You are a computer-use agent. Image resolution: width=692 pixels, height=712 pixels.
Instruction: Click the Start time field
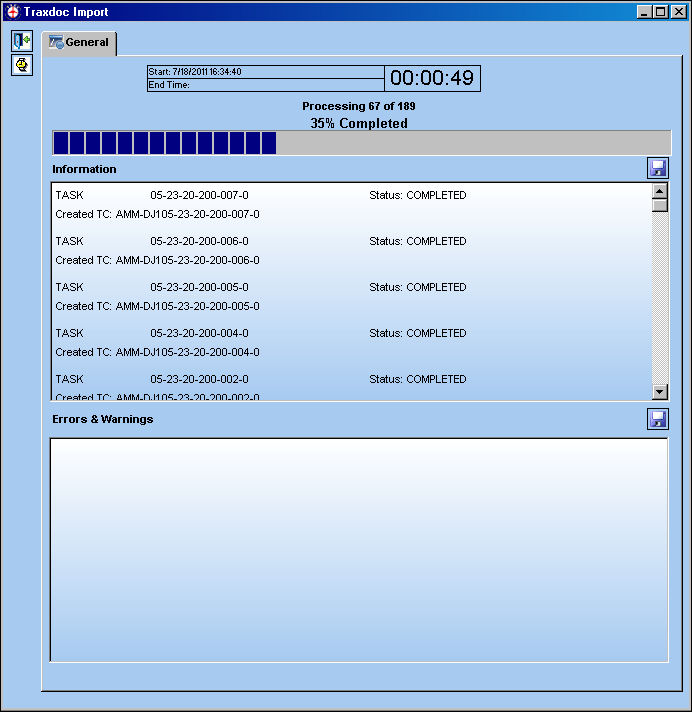[266, 72]
